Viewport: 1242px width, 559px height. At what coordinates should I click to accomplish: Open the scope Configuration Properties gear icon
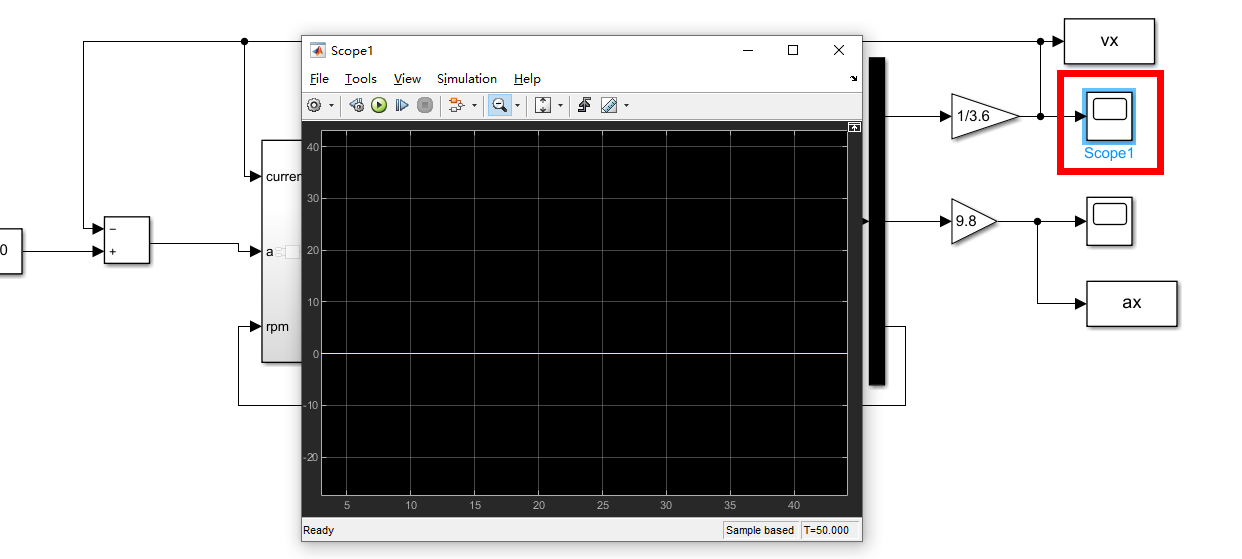pos(314,105)
